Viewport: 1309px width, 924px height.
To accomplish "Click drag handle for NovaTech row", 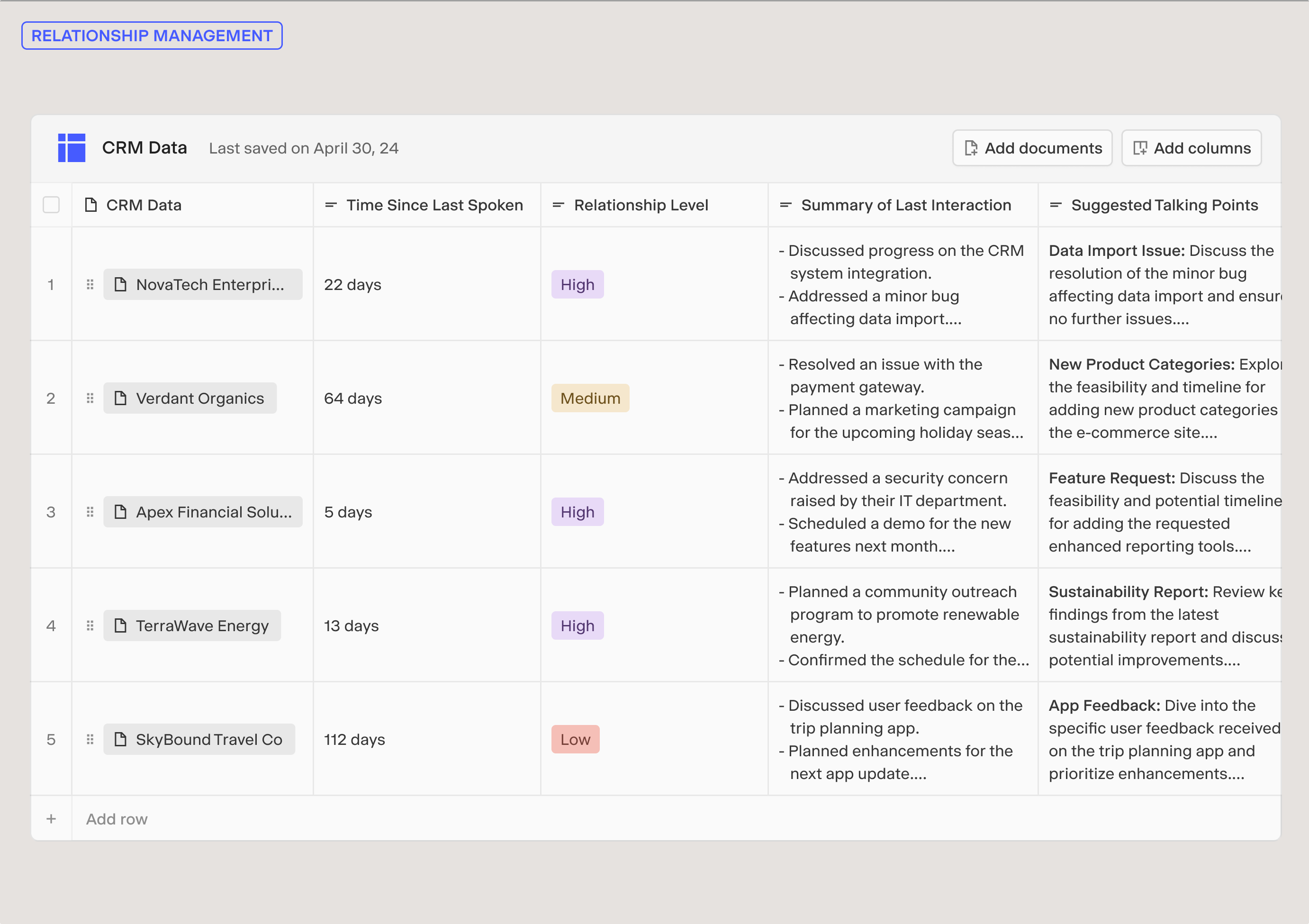I will [90, 284].
